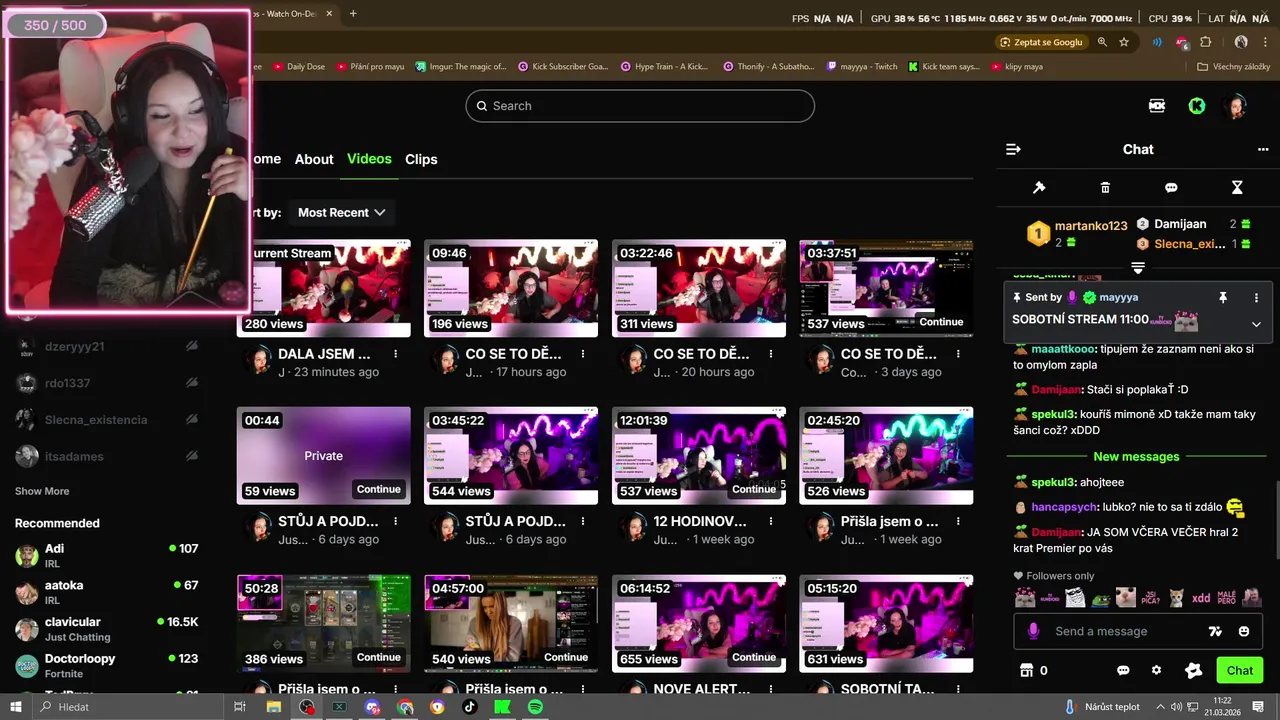Click the chat bubble icon beside settings gear
This screenshot has width=1280, height=720.
click(x=1123, y=671)
